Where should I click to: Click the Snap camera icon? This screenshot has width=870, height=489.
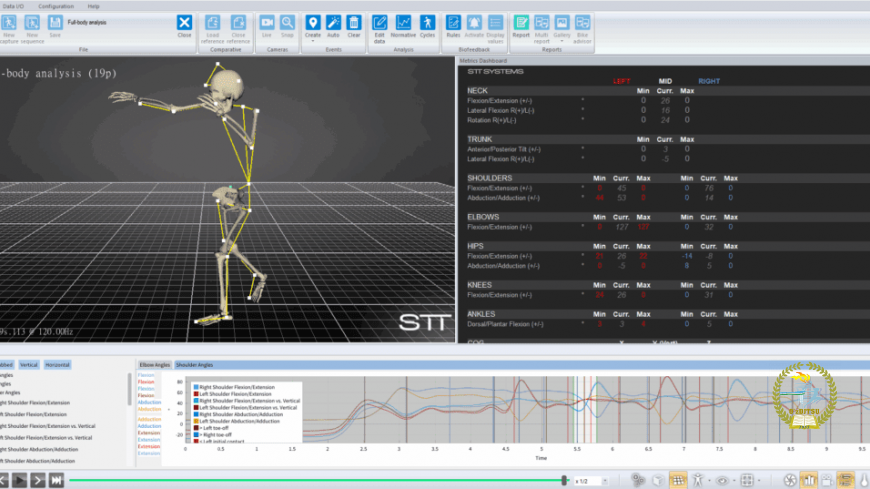pyautogui.click(x=287, y=23)
